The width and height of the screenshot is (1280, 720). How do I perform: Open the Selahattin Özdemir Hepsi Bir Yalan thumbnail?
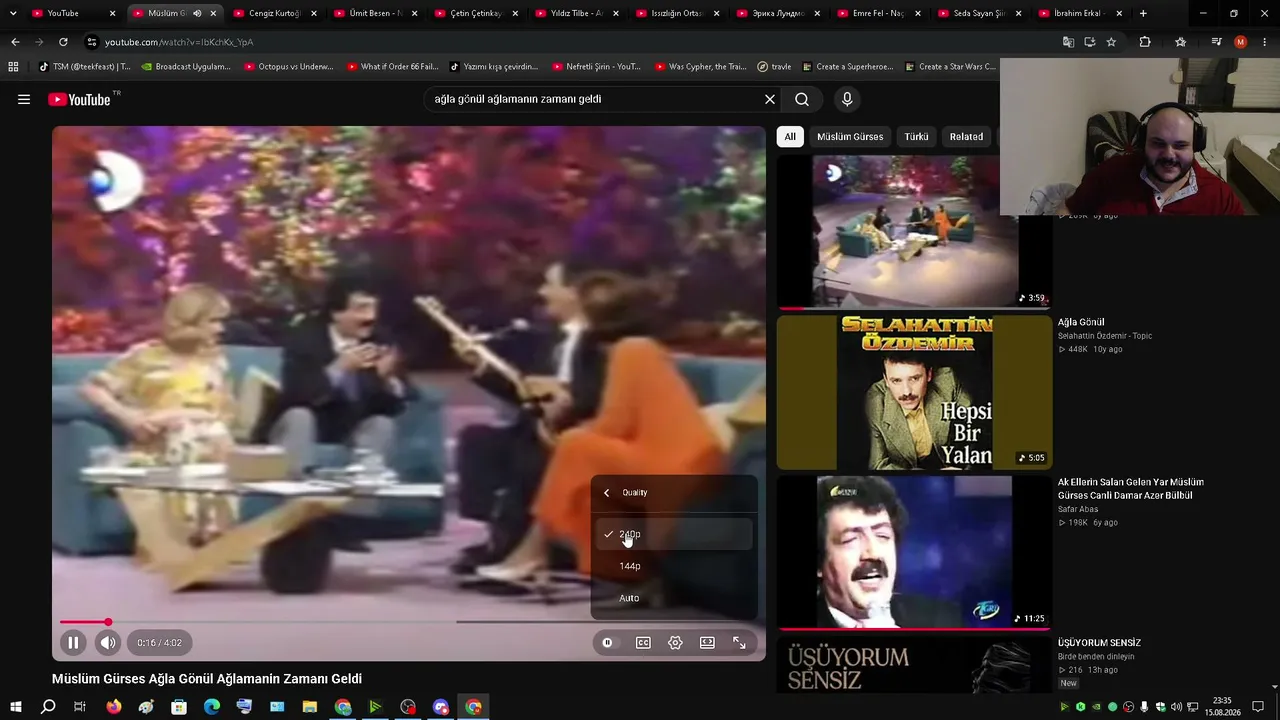pyautogui.click(x=914, y=392)
